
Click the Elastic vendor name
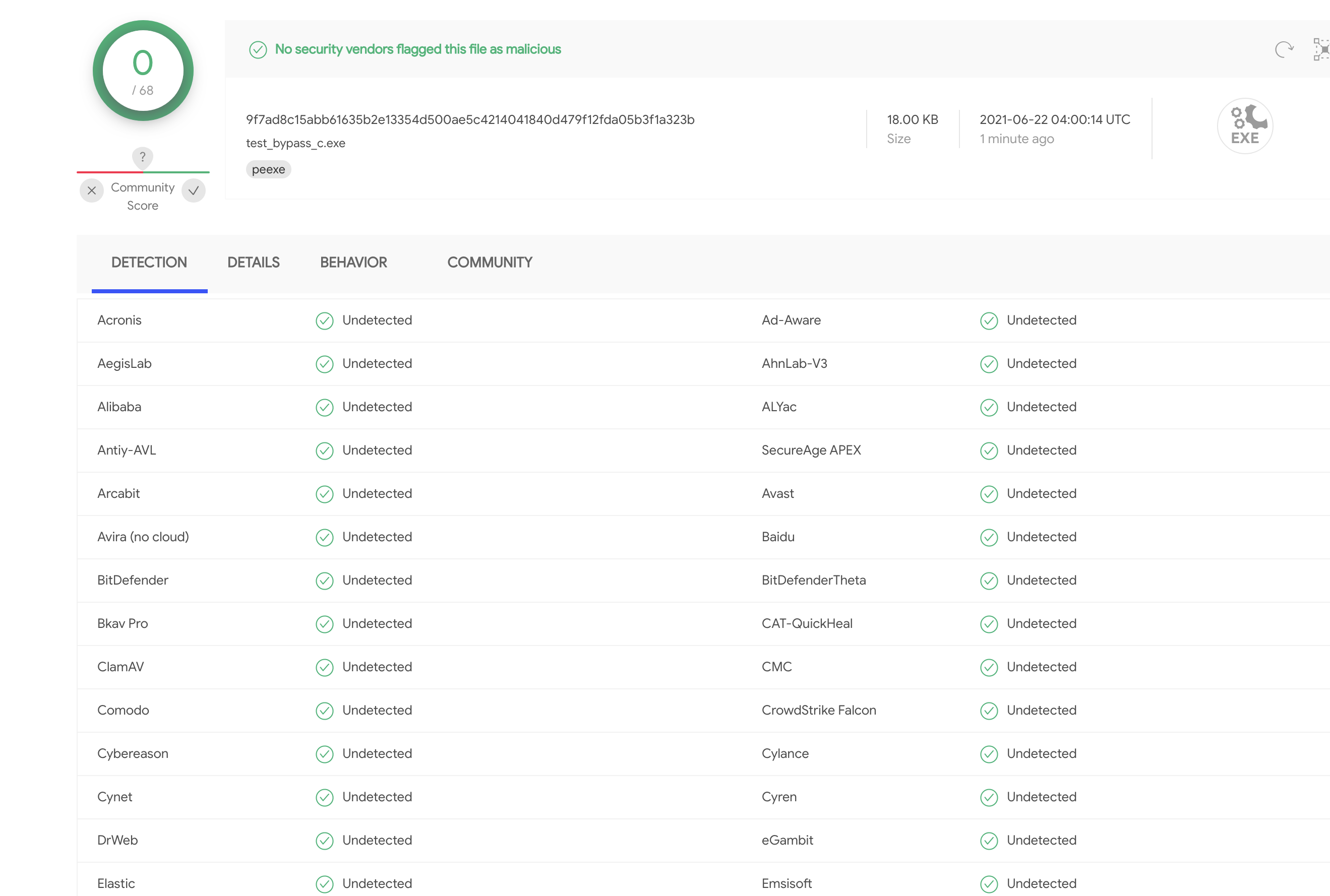click(116, 884)
